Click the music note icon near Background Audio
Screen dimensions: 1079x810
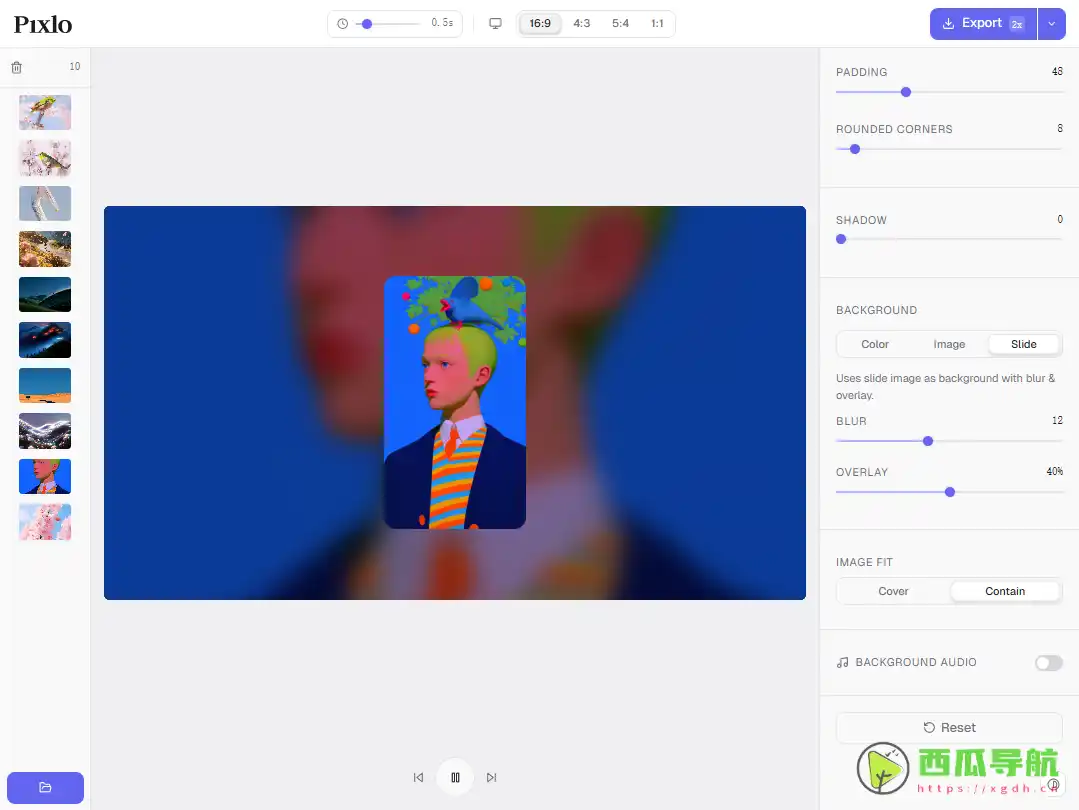click(841, 662)
